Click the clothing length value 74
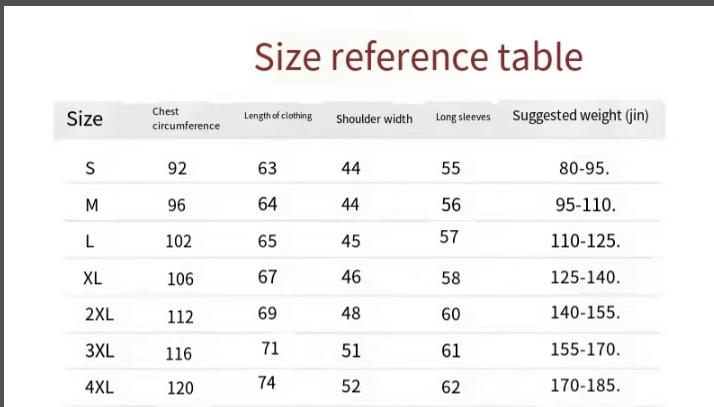Viewport: 714px width, 407px height. (267, 382)
